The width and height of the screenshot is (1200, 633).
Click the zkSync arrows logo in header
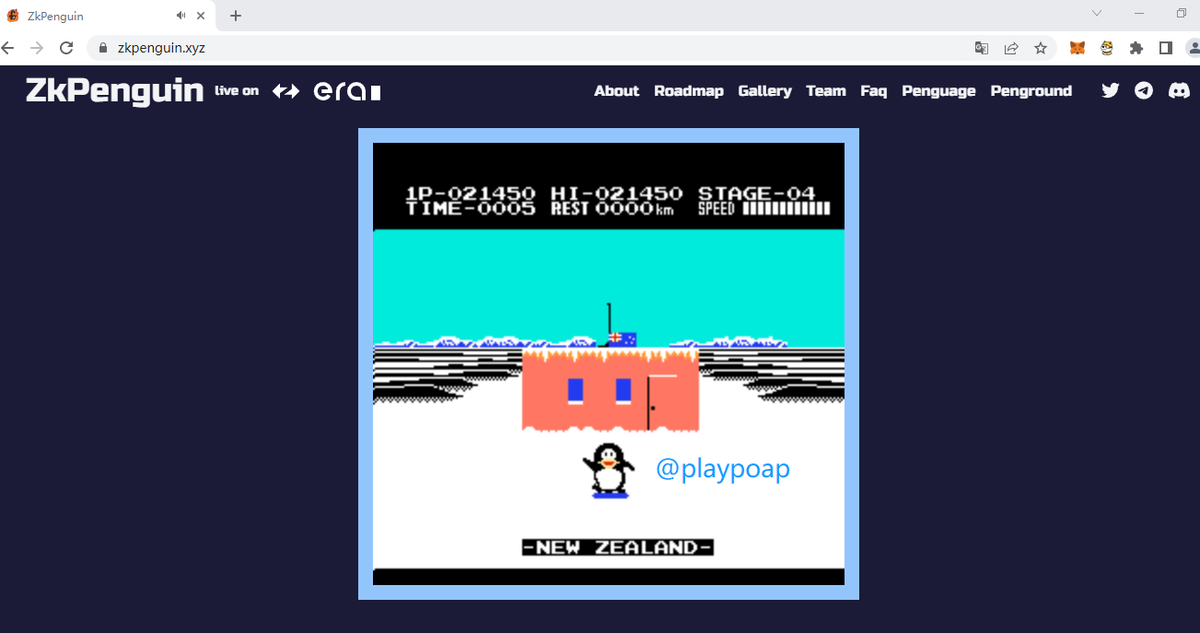click(x=286, y=91)
